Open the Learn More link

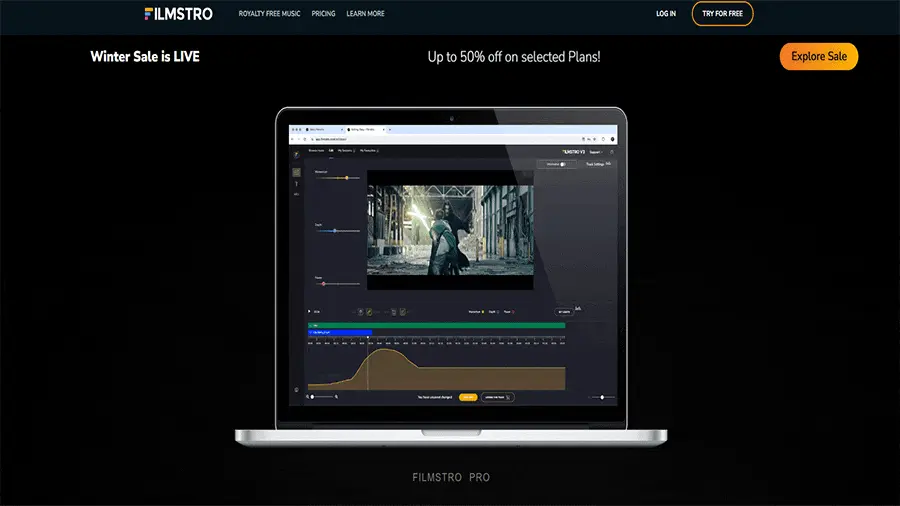pos(365,14)
